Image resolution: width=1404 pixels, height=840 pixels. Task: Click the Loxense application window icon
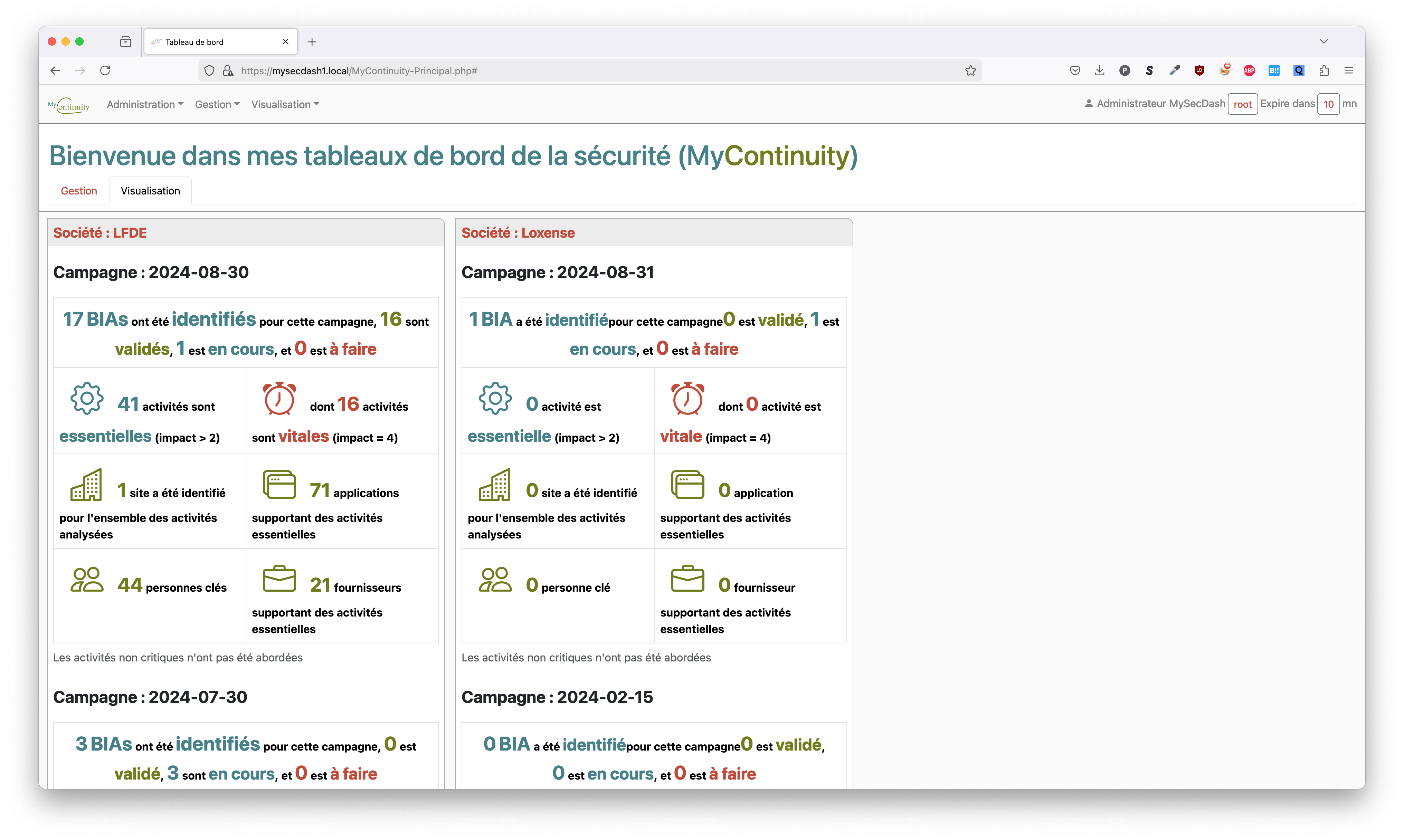[687, 485]
